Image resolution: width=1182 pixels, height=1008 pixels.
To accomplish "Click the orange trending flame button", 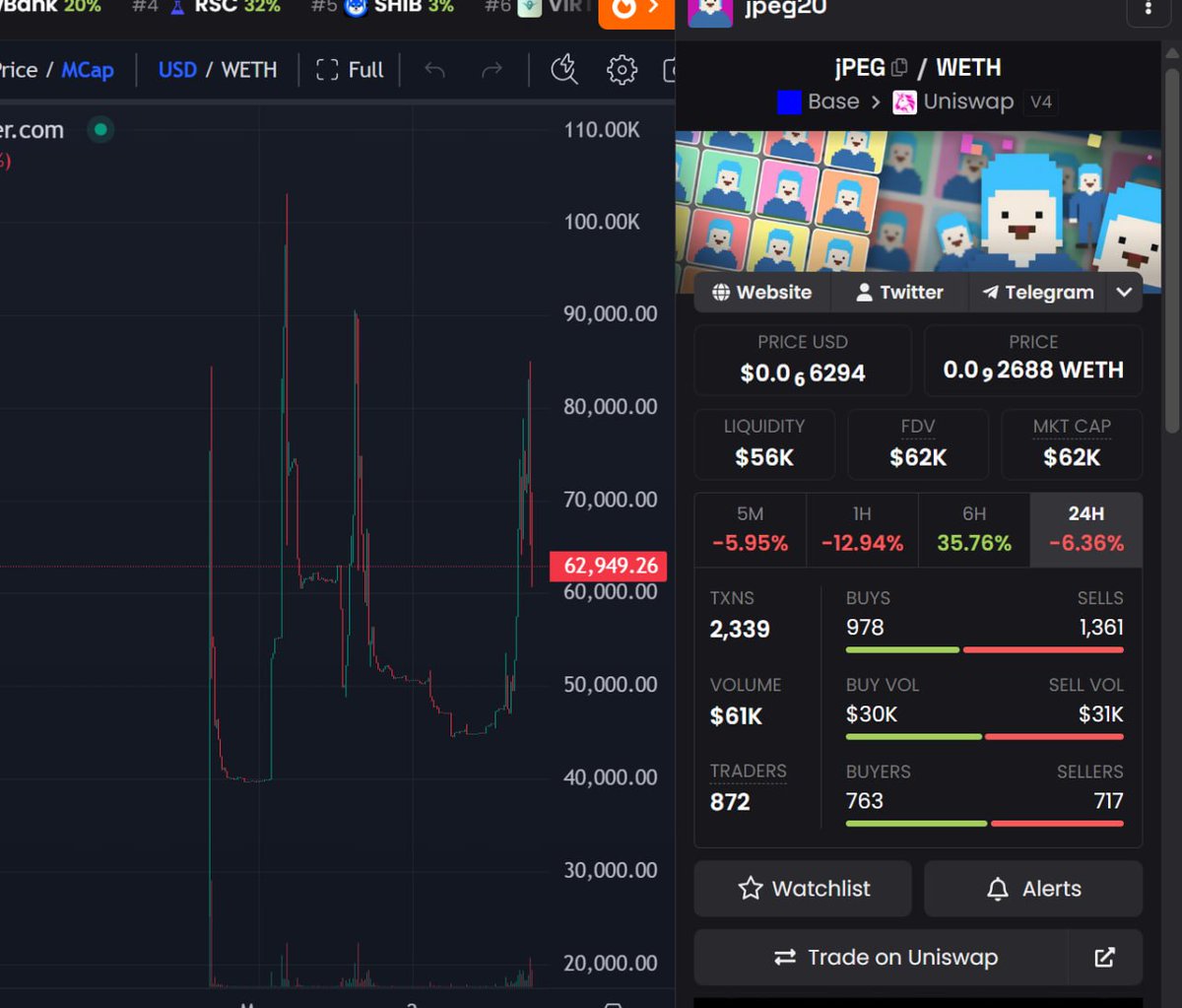I will pyautogui.click(x=636, y=12).
